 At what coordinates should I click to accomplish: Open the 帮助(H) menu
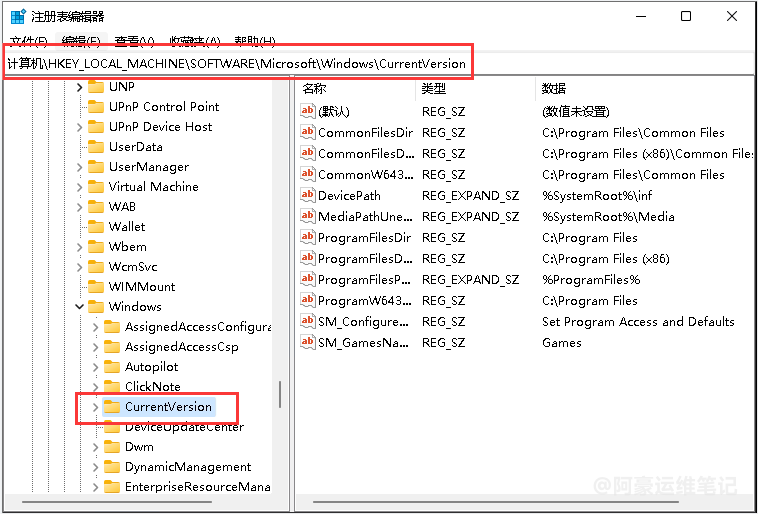pos(255,42)
